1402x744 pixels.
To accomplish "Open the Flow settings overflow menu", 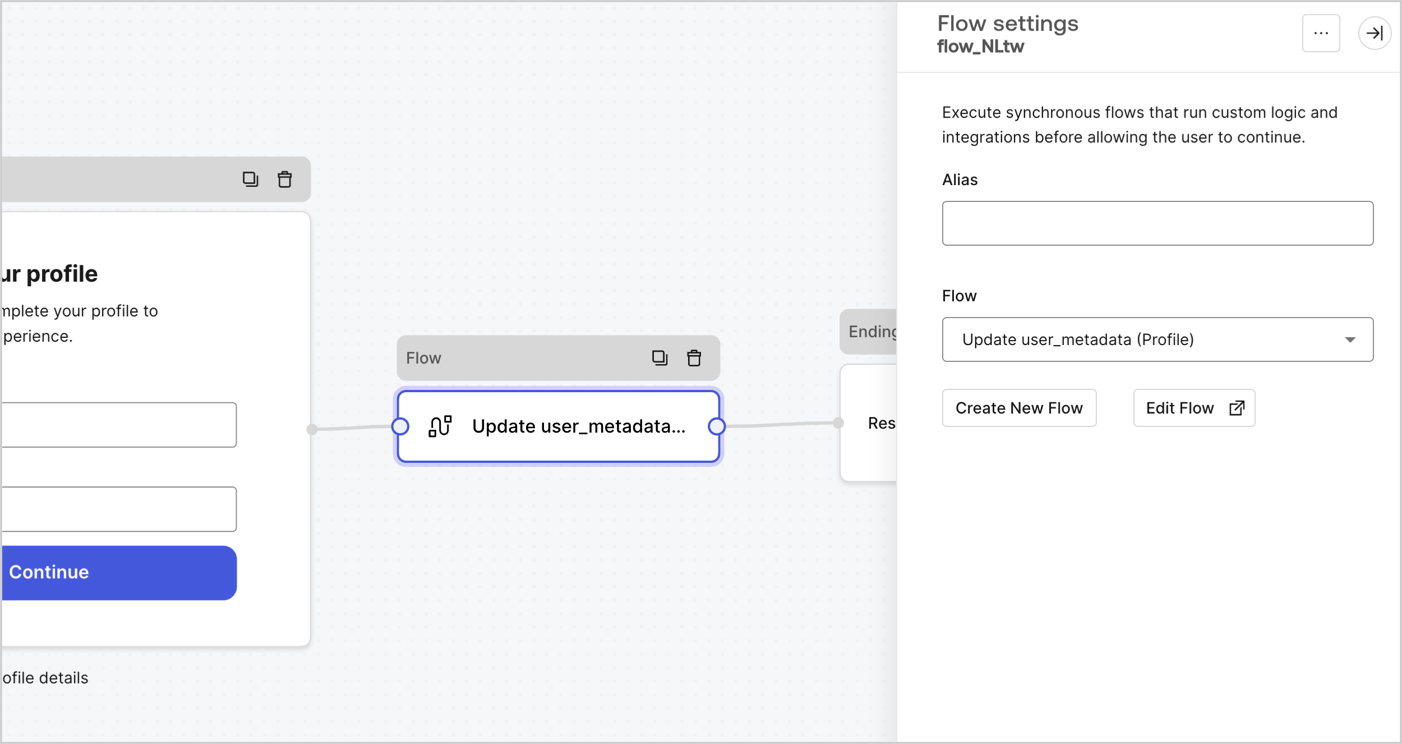I will (x=1320, y=33).
